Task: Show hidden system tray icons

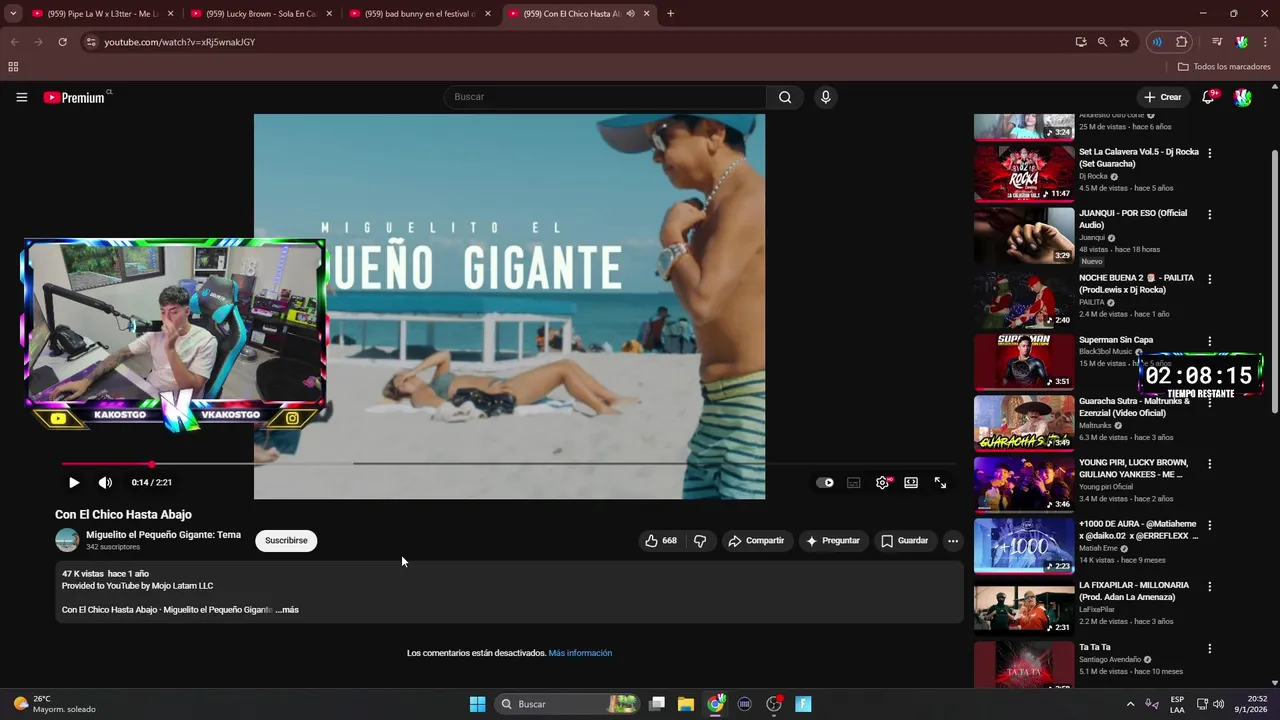Action: point(1130,704)
